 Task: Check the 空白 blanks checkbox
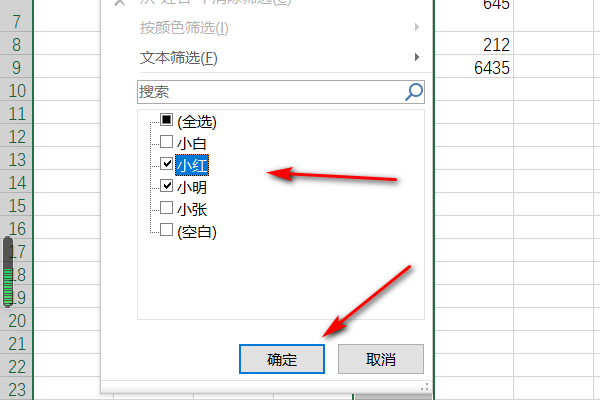point(166,230)
